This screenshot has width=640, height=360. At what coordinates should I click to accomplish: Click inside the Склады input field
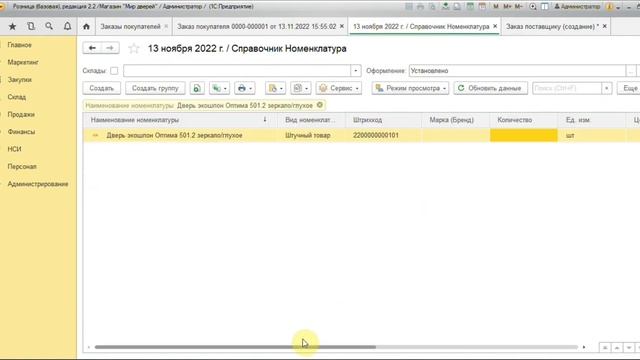[x=237, y=71]
